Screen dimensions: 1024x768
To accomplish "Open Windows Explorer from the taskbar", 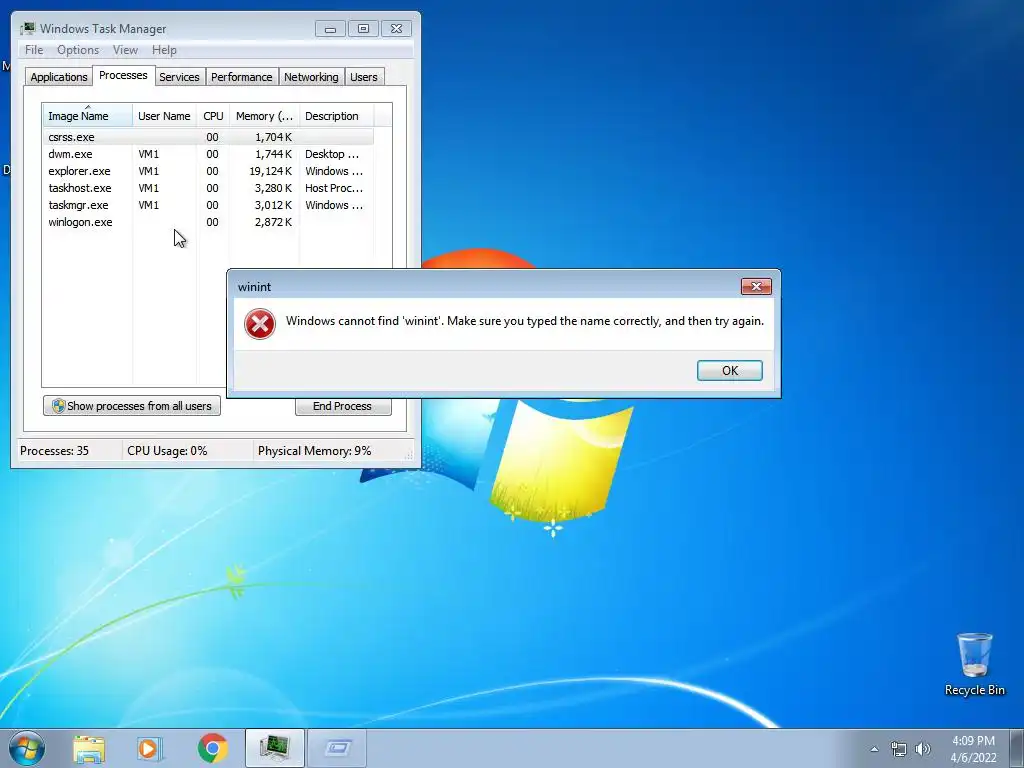I will pos(89,748).
